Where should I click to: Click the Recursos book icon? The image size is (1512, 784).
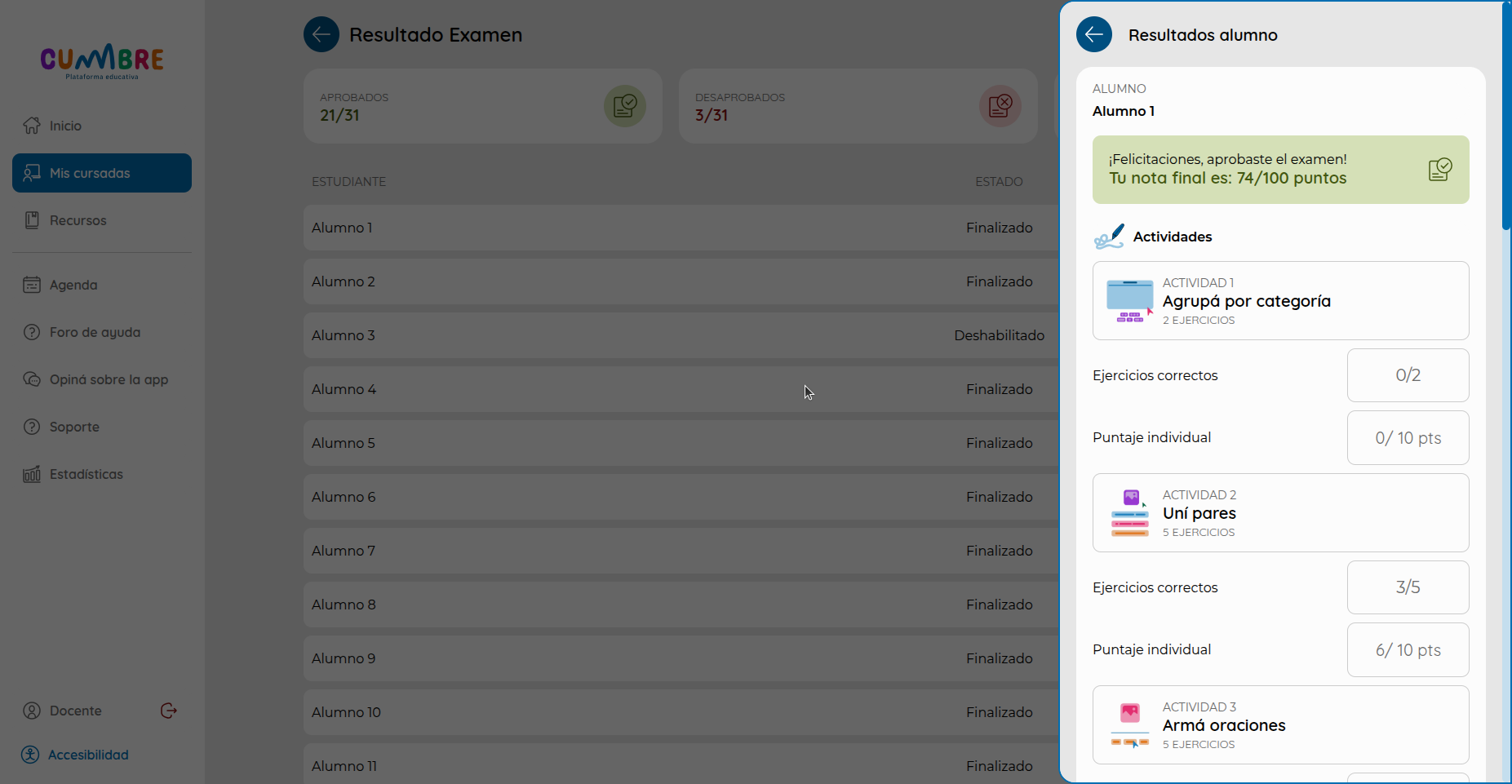pyautogui.click(x=32, y=220)
